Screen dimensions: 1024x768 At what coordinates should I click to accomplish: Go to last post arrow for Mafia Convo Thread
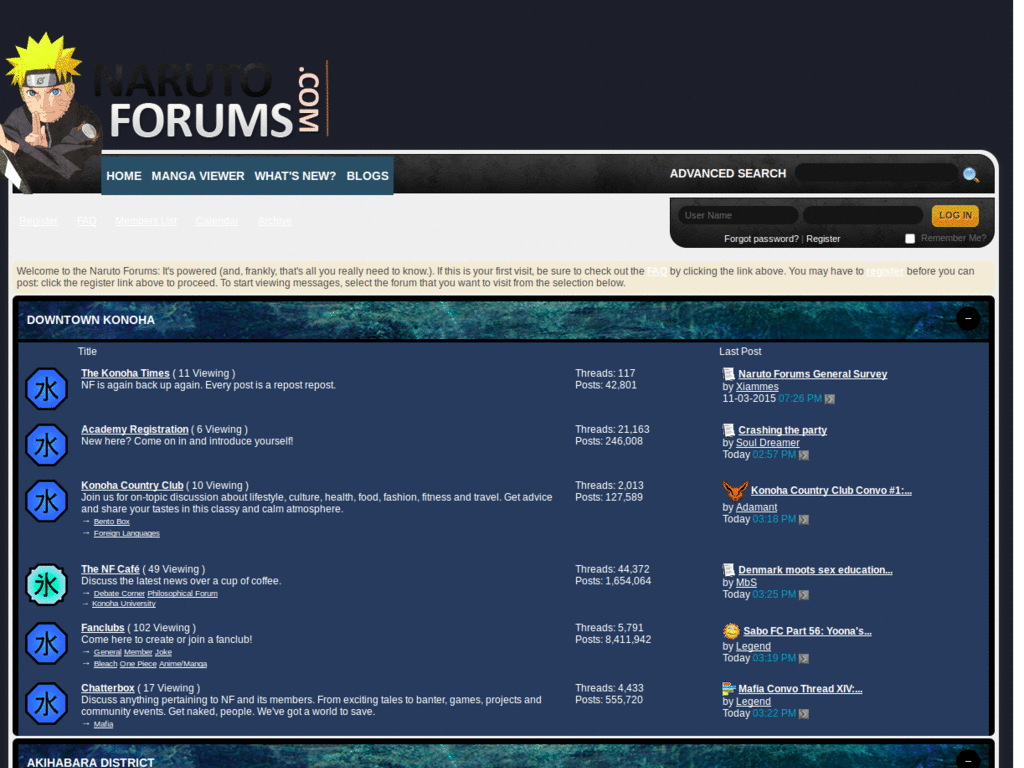804,714
